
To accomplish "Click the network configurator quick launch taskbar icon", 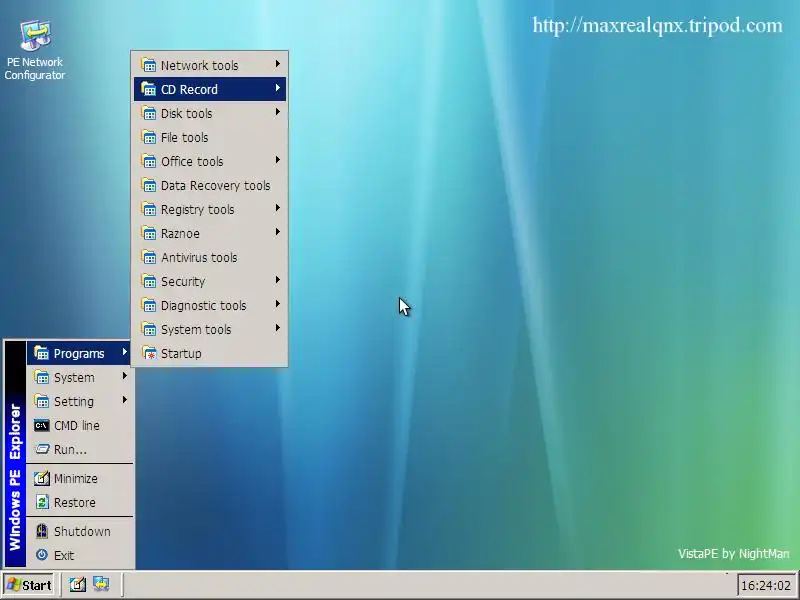I will coord(101,584).
